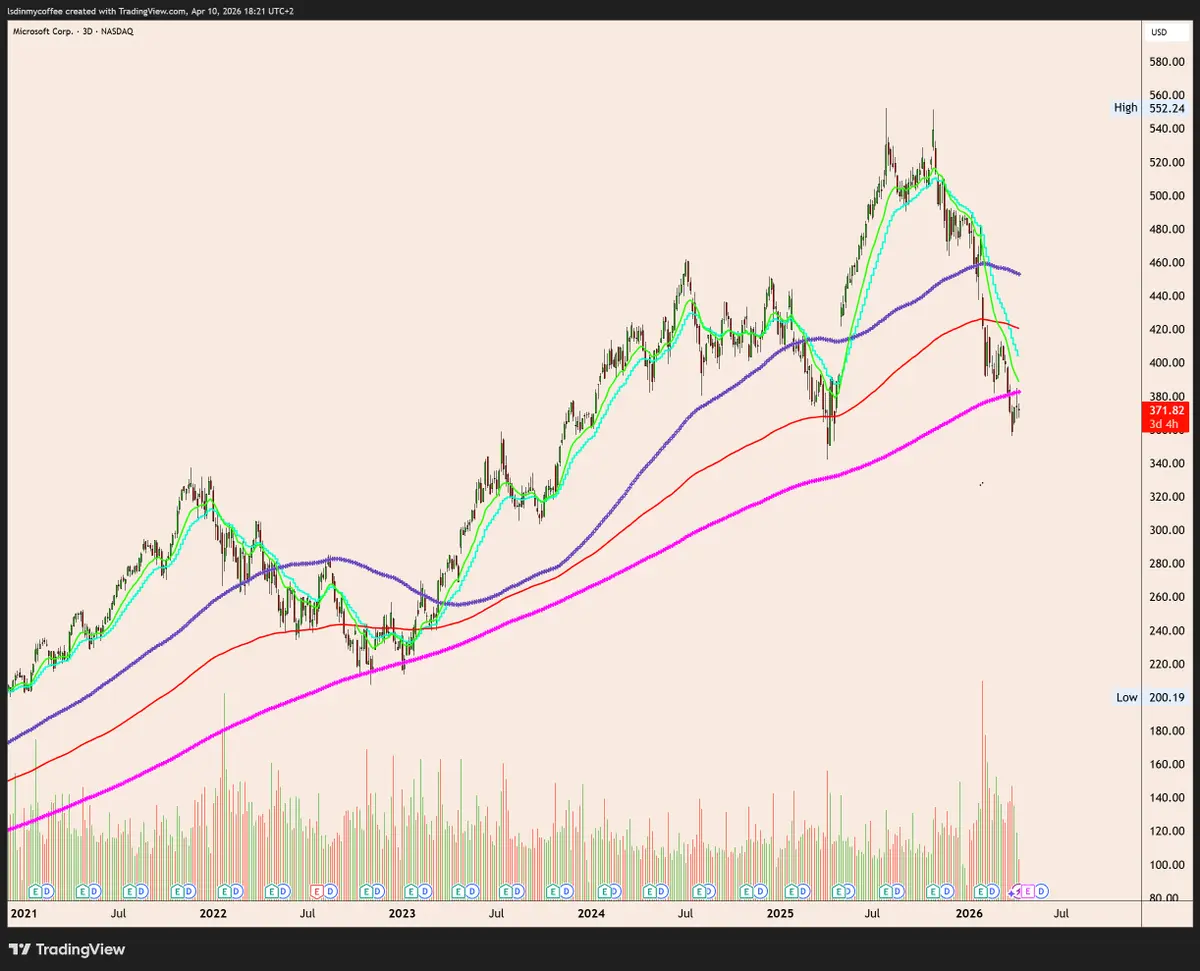Click the Low 200.19 price label
This screenshot has height=971, width=1200.
(1151, 697)
